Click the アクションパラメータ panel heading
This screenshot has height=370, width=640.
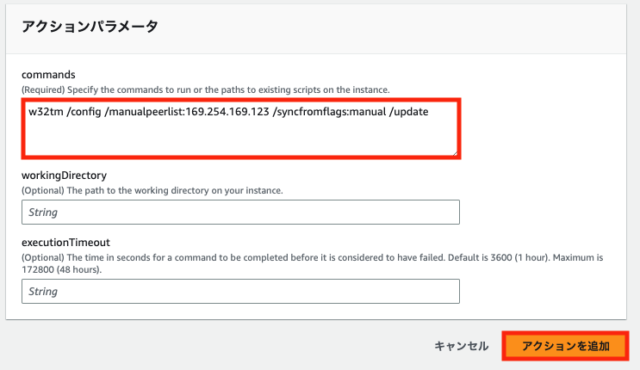pyautogui.click(x=90, y=27)
